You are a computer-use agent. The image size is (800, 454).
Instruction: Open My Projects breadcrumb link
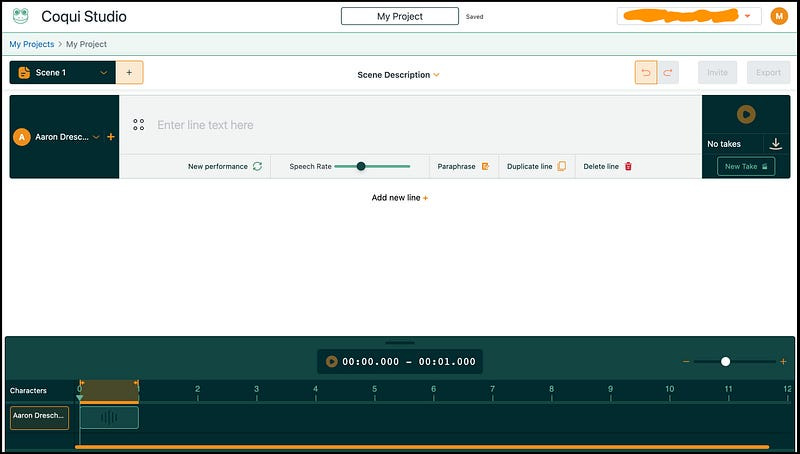(x=32, y=44)
